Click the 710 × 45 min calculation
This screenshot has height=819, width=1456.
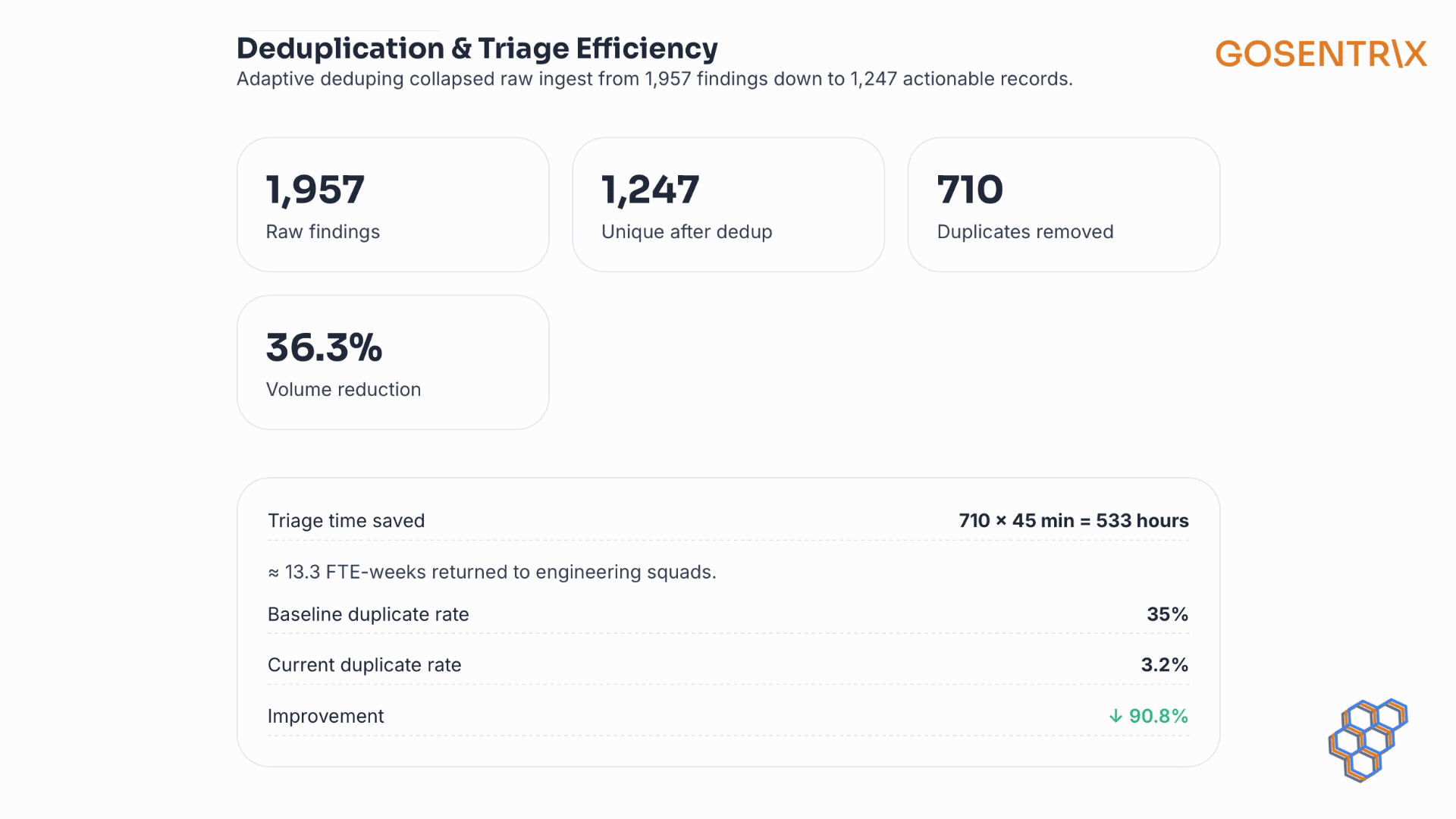pyautogui.click(x=1073, y=521)
